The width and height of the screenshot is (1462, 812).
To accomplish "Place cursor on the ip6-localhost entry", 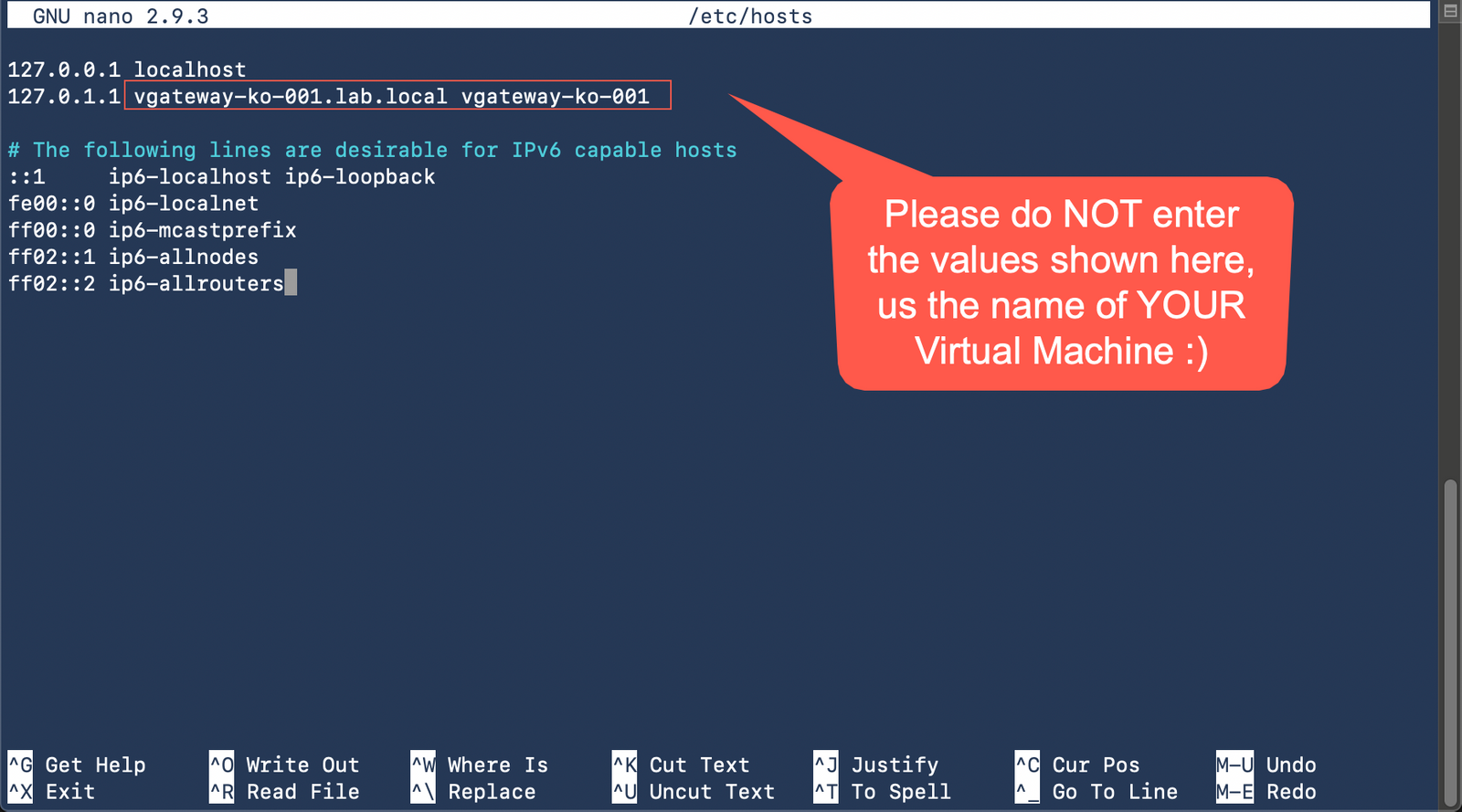I will coord(190,176).
